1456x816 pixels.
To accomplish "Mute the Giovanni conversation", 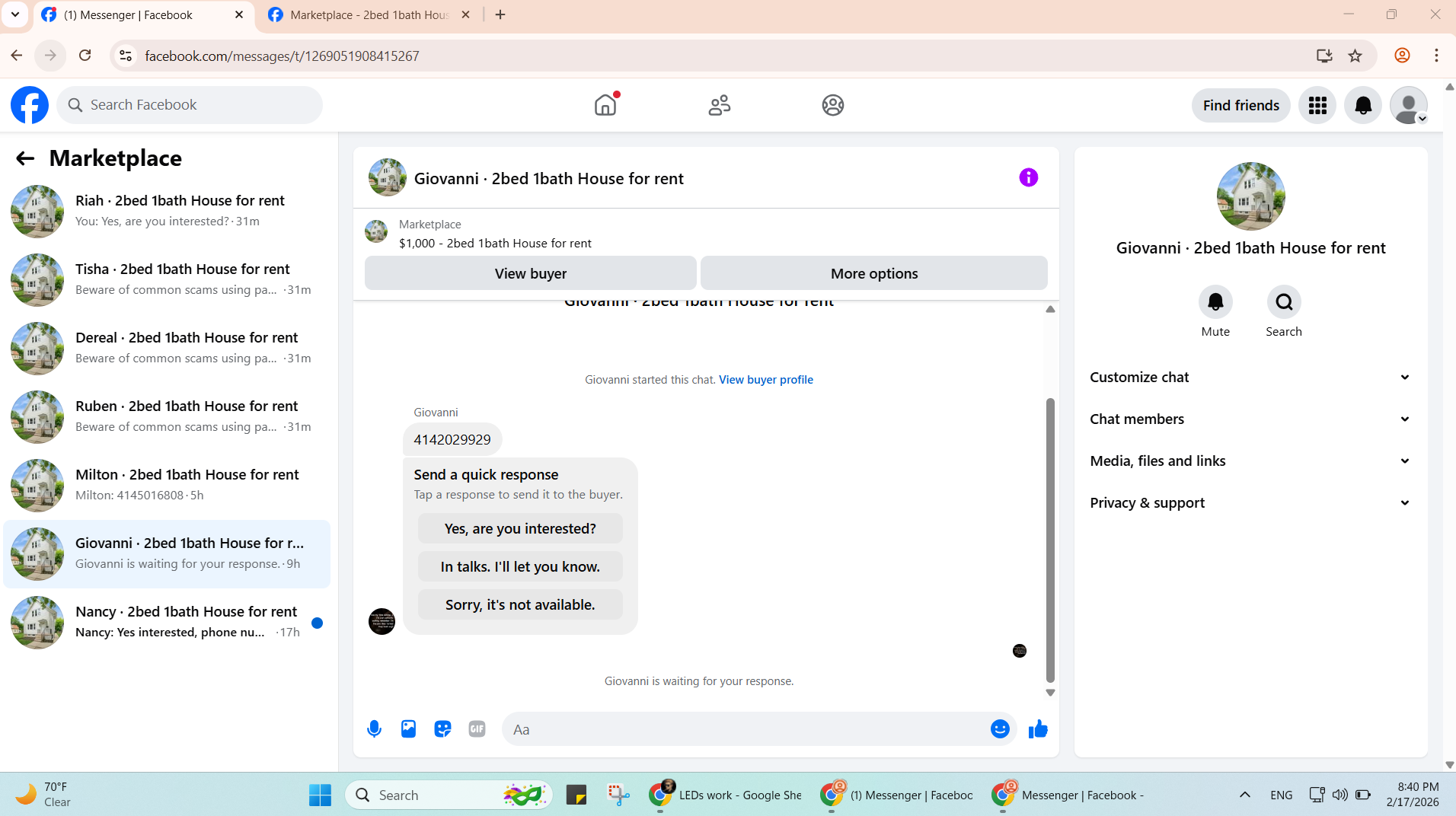I will (1215, 302).
